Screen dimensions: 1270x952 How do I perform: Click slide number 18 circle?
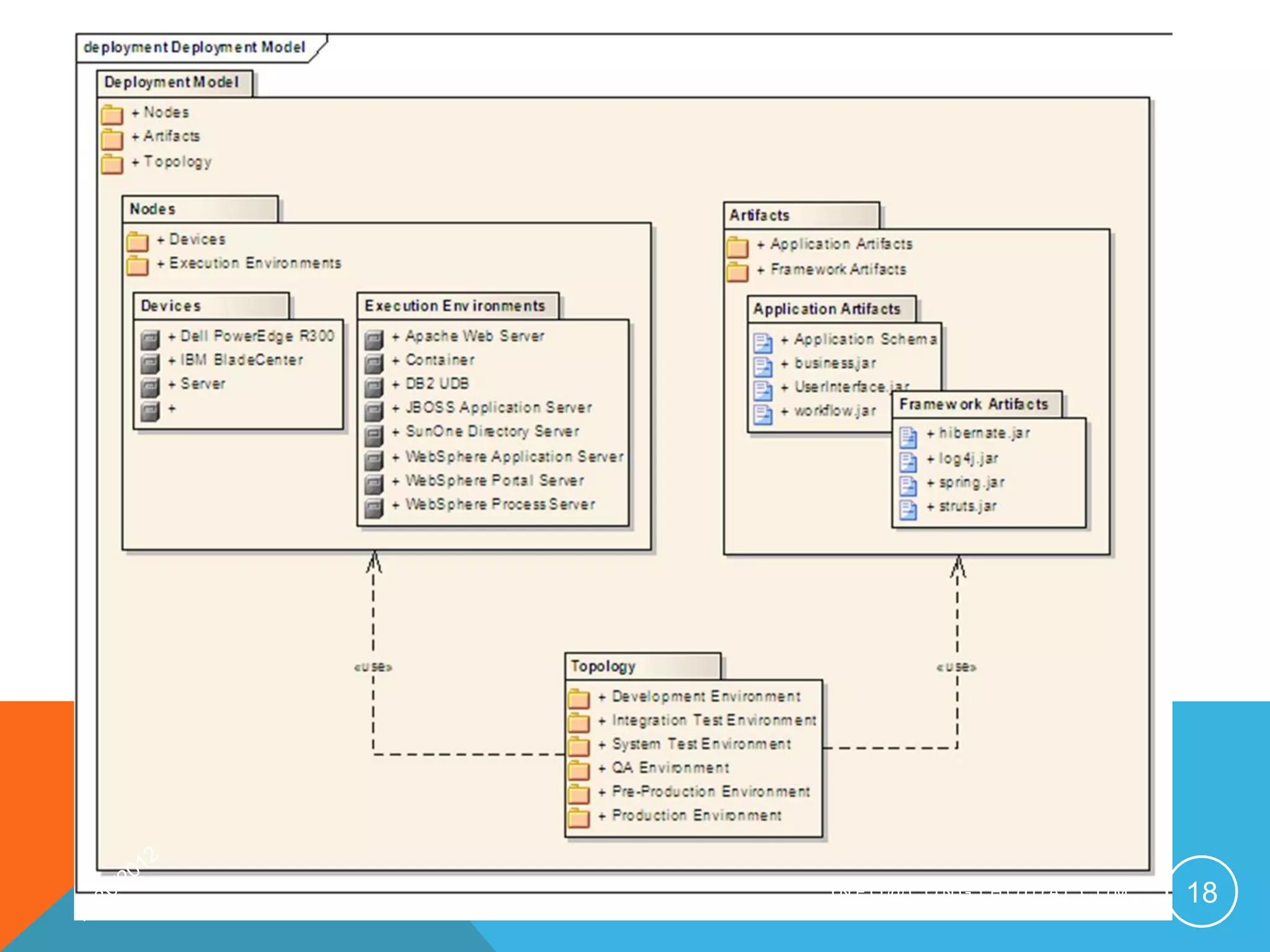[1202, 892]
